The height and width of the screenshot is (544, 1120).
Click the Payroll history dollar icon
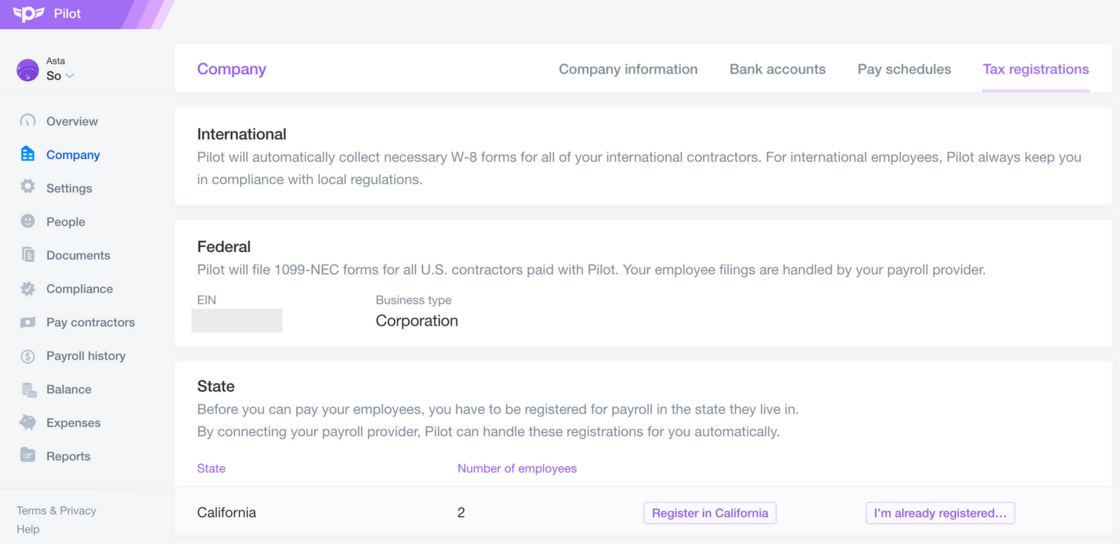(x=28, y=356)
